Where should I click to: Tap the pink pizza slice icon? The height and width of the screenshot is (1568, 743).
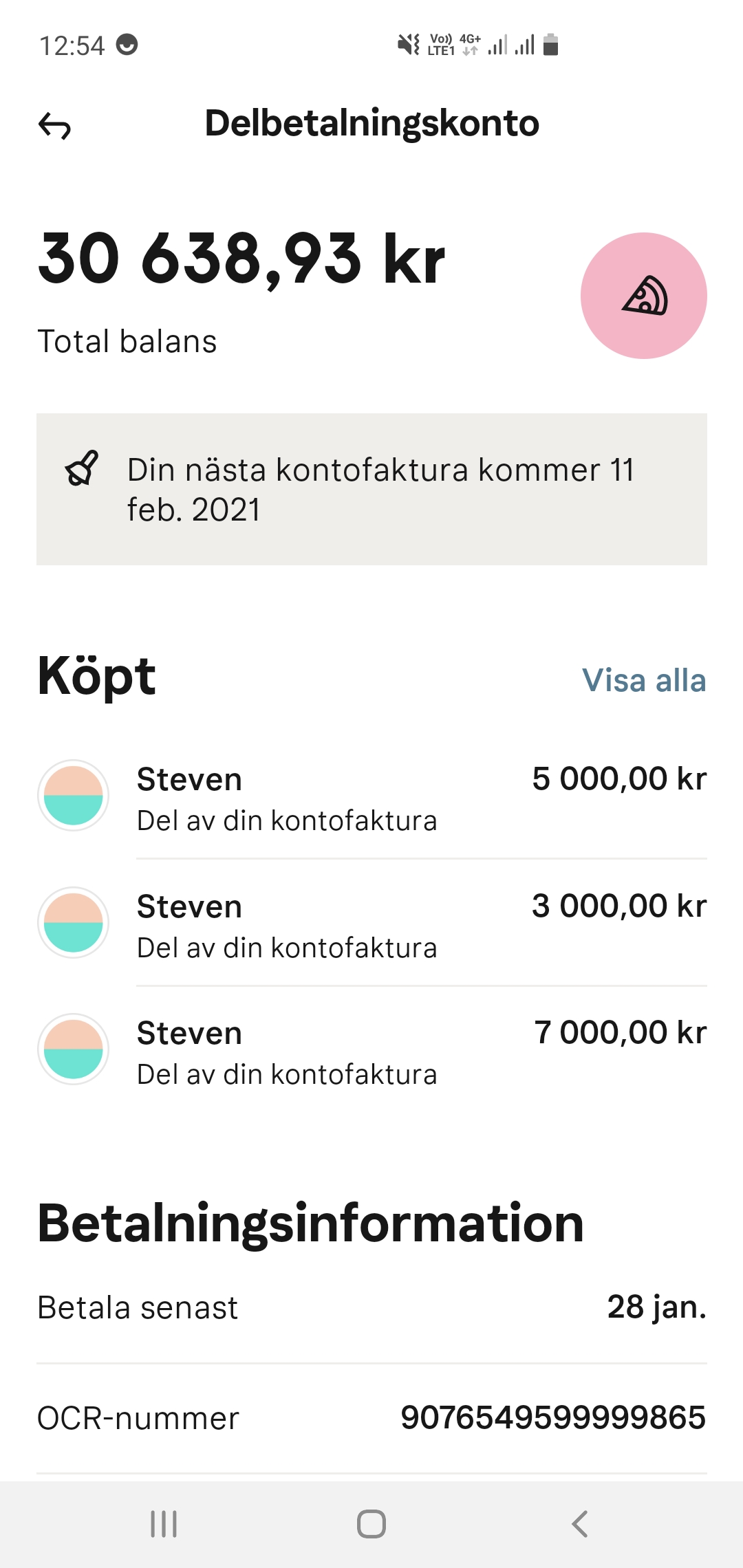[x=643, y=296]
